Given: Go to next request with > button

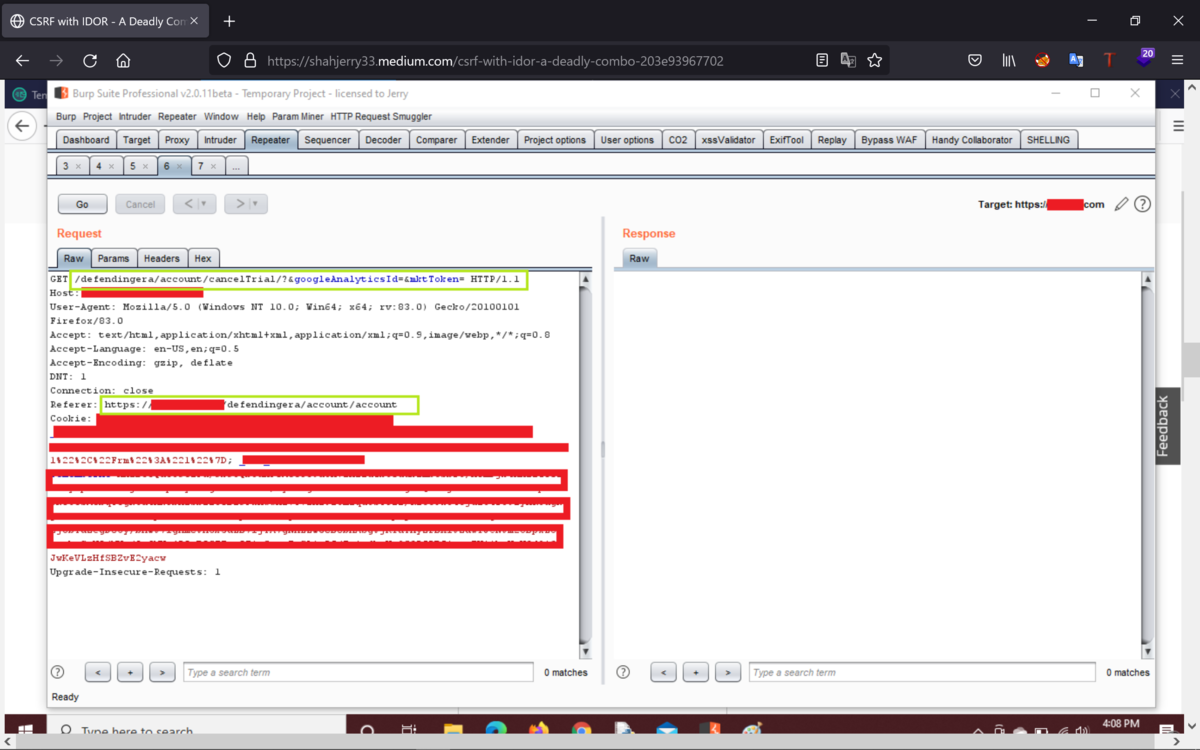Looking at the screenshot, I should pos(238,204).
